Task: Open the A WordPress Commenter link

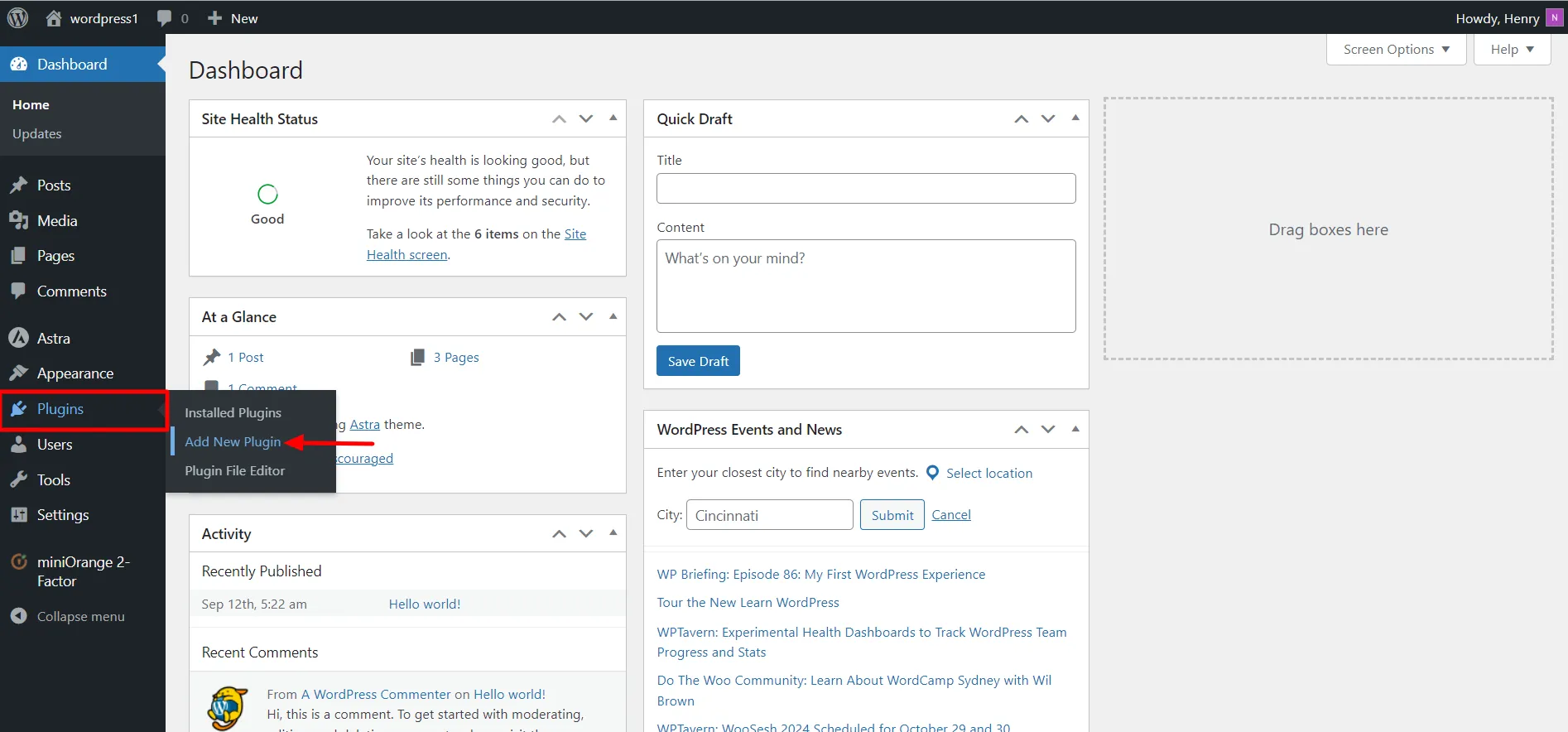Action: coord(376,695)
